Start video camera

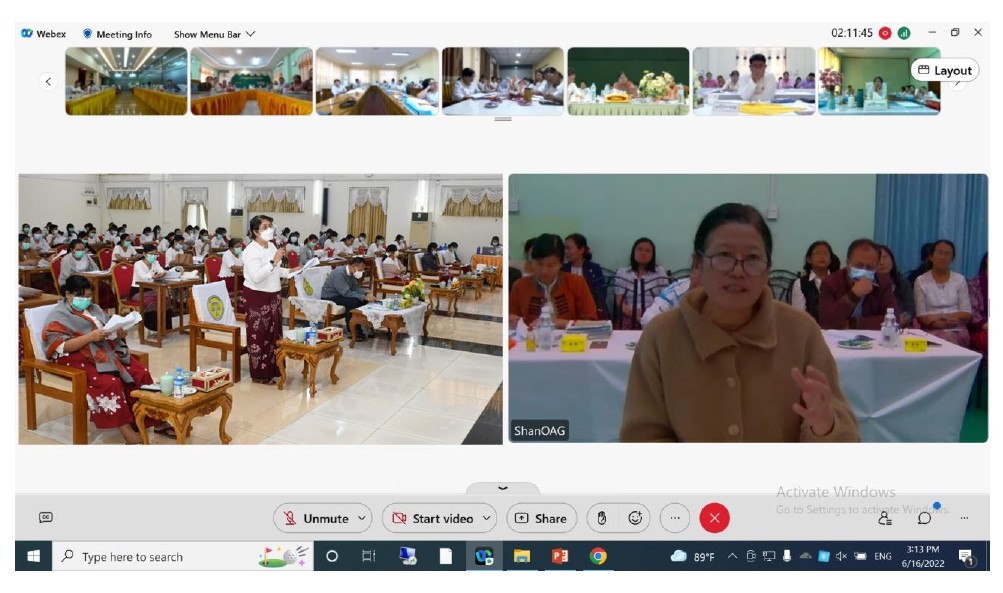click(432, 518)
